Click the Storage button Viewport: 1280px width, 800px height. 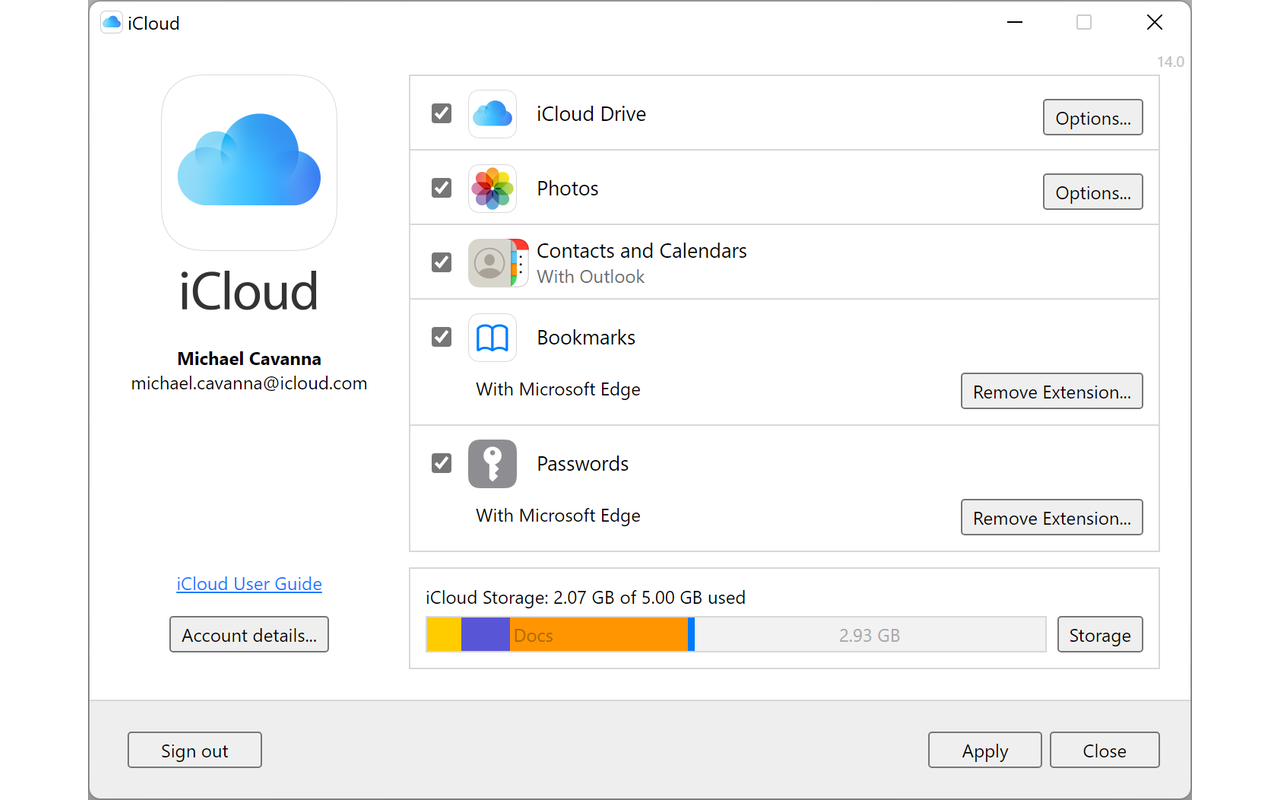pyautogui.click(x=1100, y=635)
